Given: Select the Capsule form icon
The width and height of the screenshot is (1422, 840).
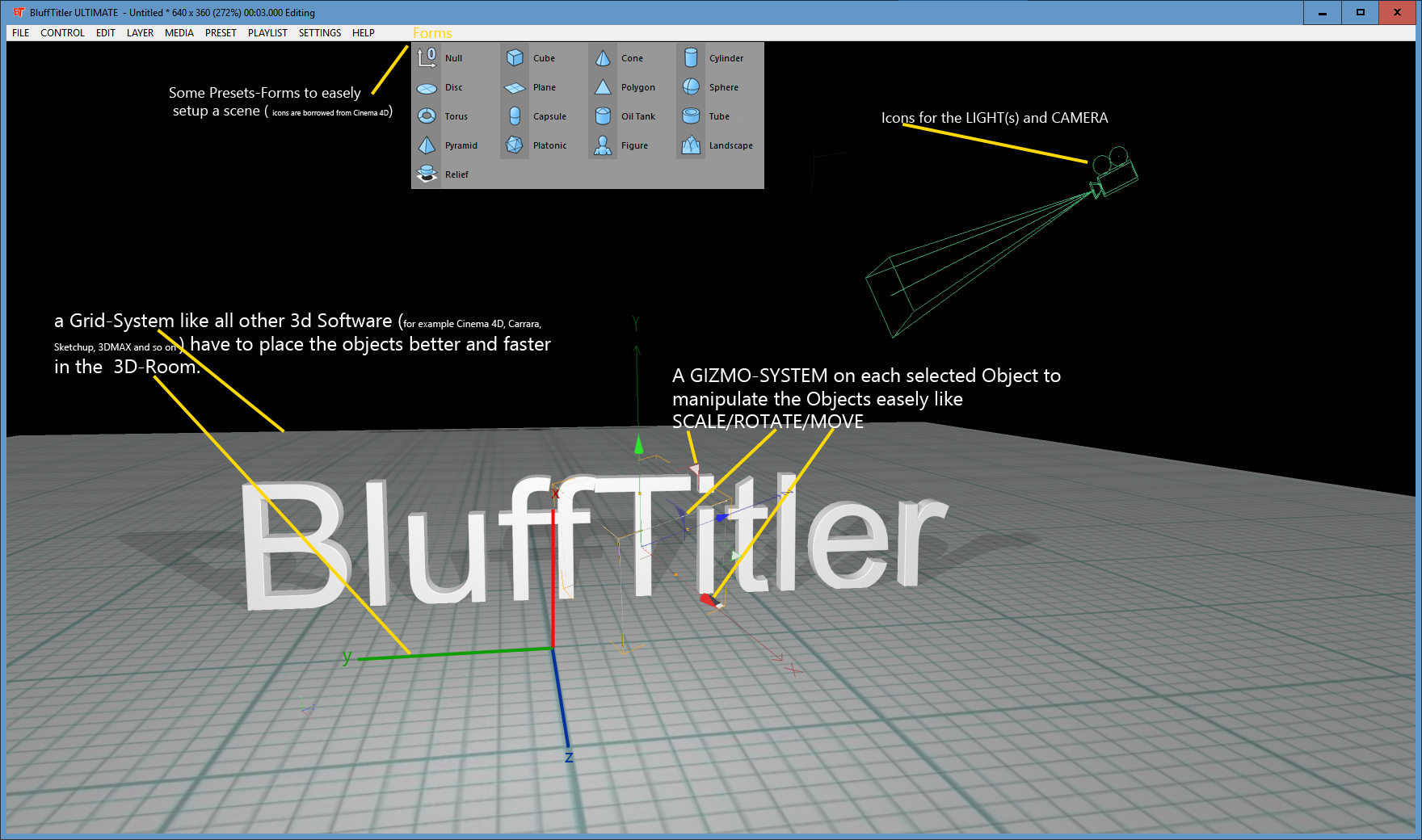Looking at the screenshot, I should (x=515, y=116).
